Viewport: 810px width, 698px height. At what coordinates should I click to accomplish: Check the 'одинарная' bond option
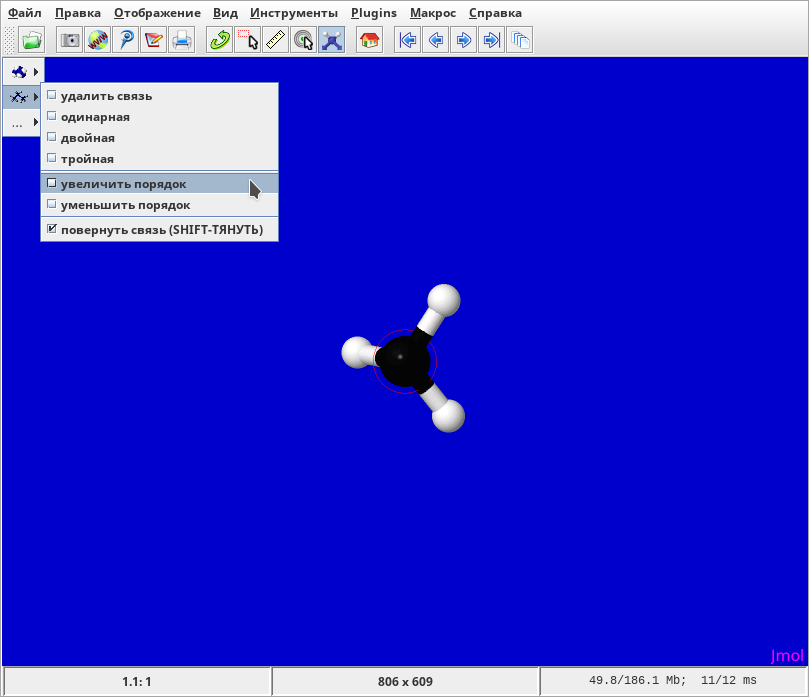point(160,117)
